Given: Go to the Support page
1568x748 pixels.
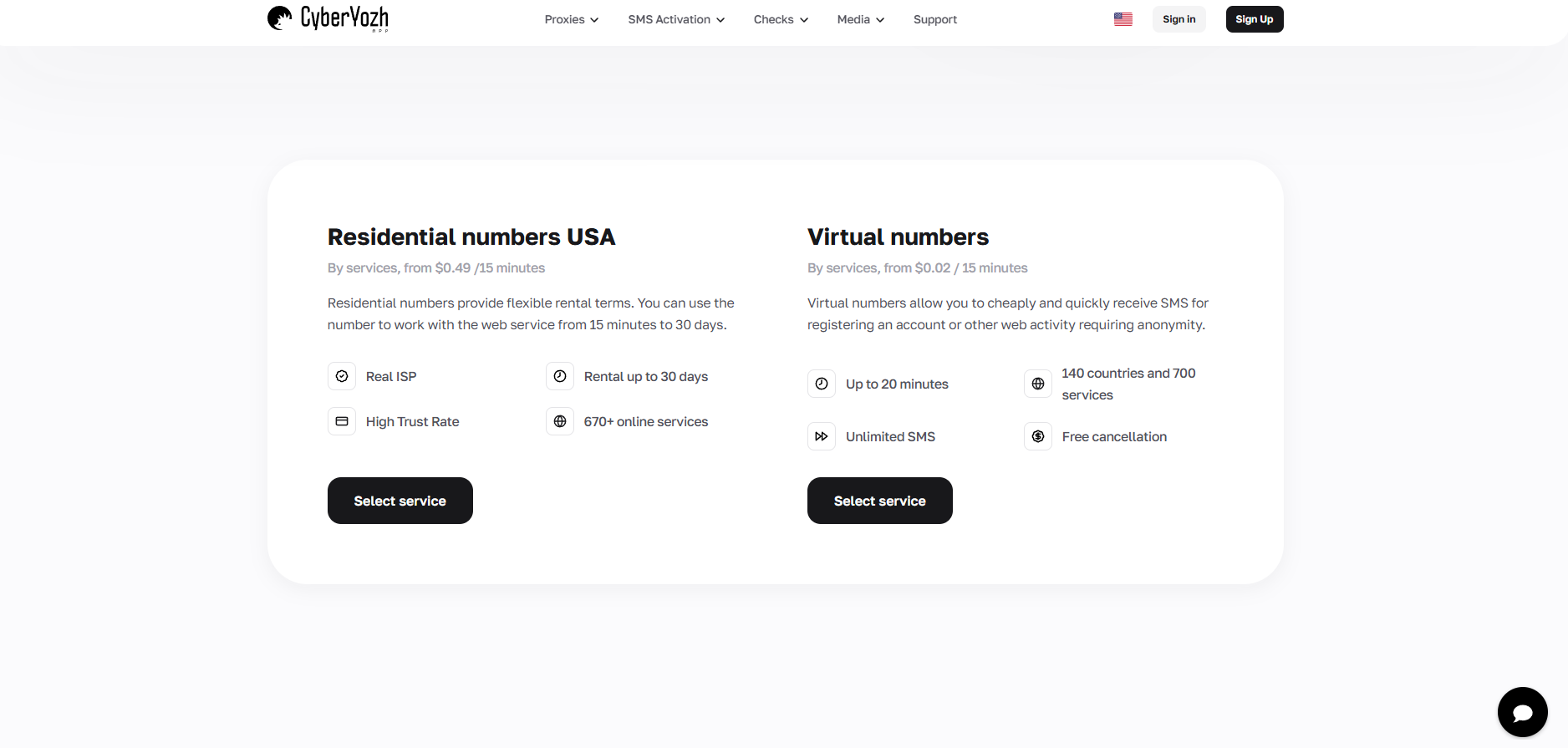Looking at the screenshot, I should pyautogui.click(x=934, y=19).
